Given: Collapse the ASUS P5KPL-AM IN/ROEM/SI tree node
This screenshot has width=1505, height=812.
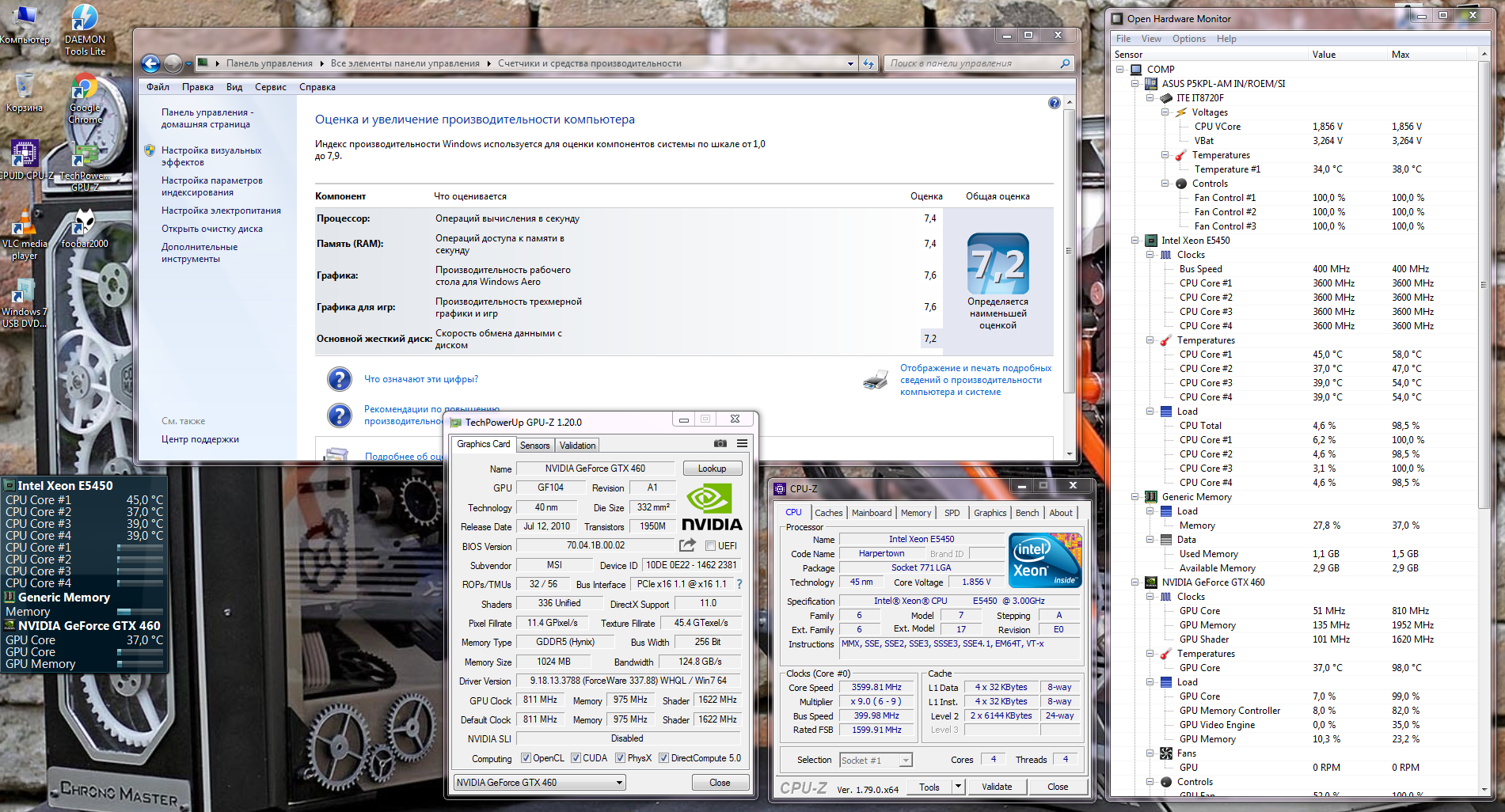Looking at the screenshot, I should (x=1134, y=84).
